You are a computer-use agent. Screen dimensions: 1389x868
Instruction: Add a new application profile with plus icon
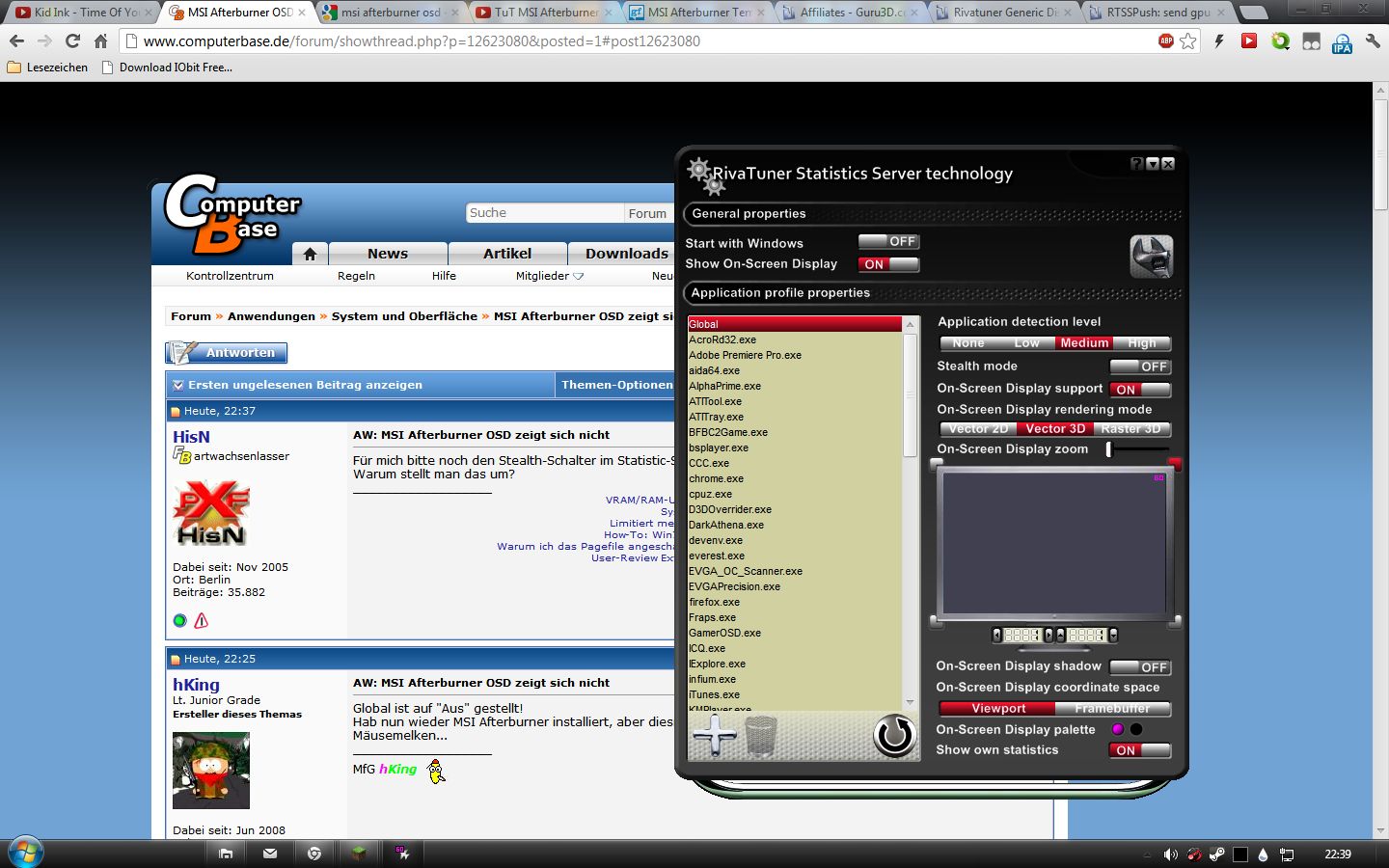714,736
